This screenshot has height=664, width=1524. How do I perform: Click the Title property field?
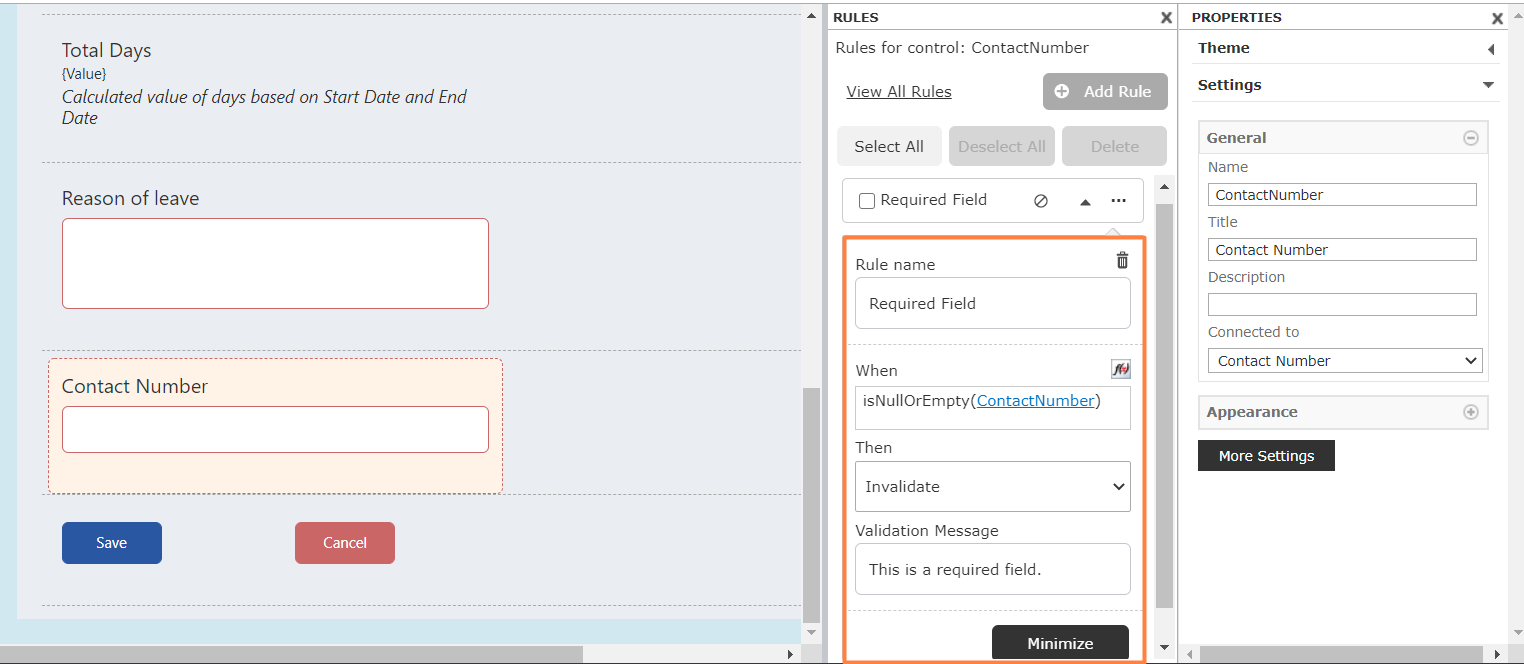[1342, 250]
